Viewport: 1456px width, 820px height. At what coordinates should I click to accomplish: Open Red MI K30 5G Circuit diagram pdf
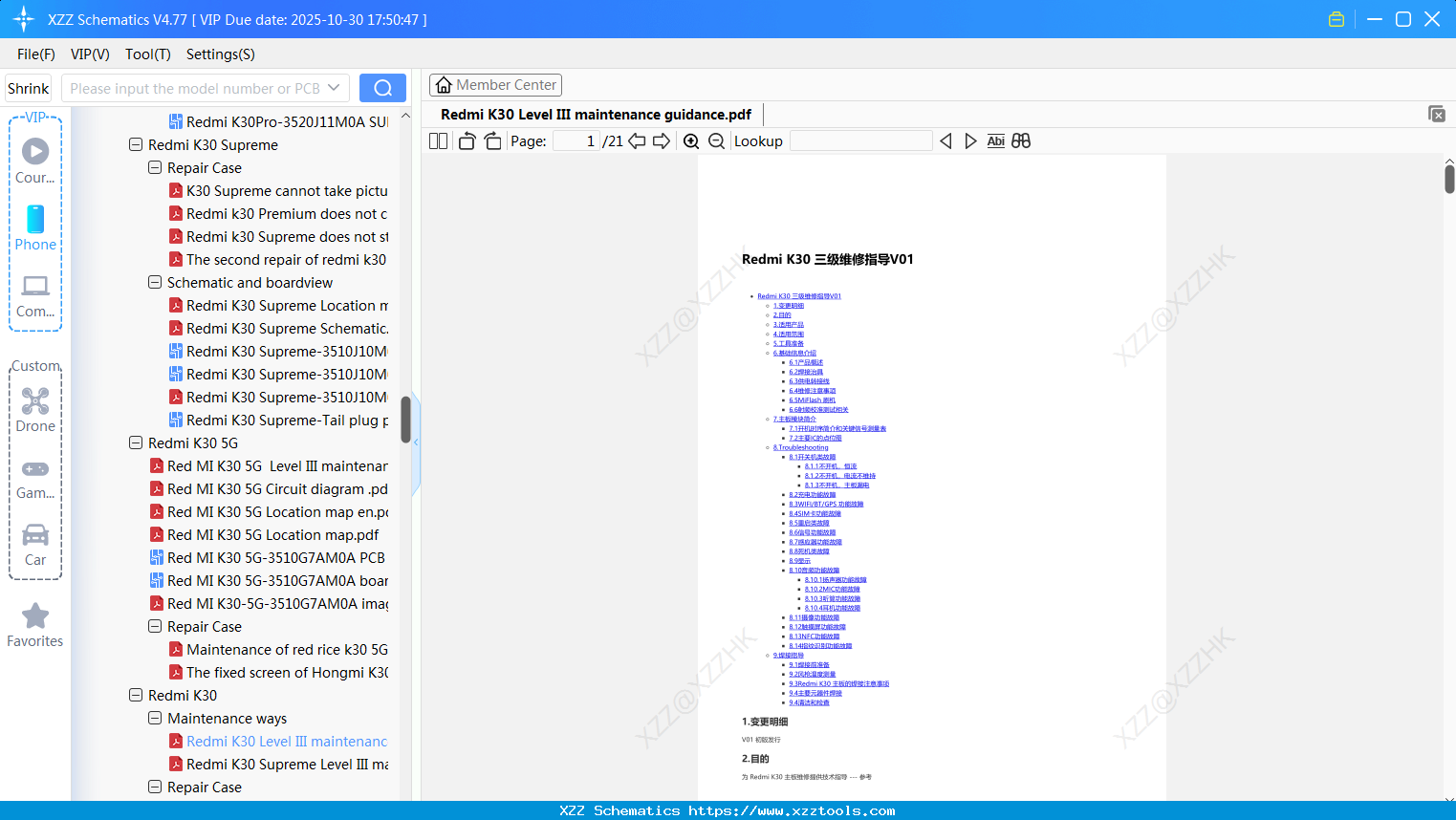click(269, 489)
